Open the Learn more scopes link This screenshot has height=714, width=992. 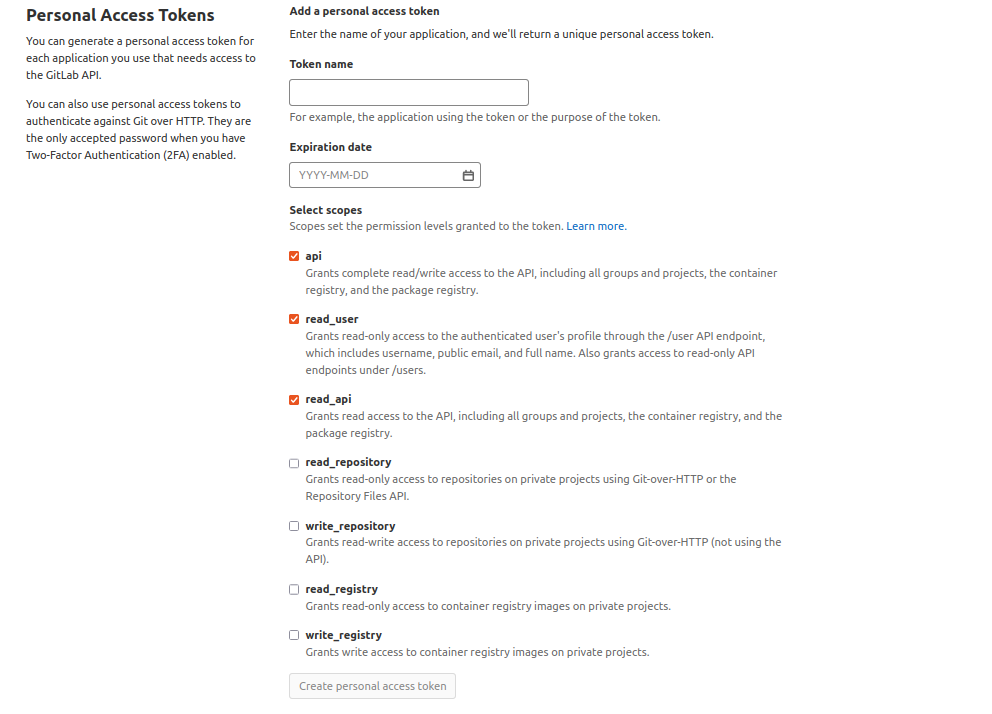595,227
